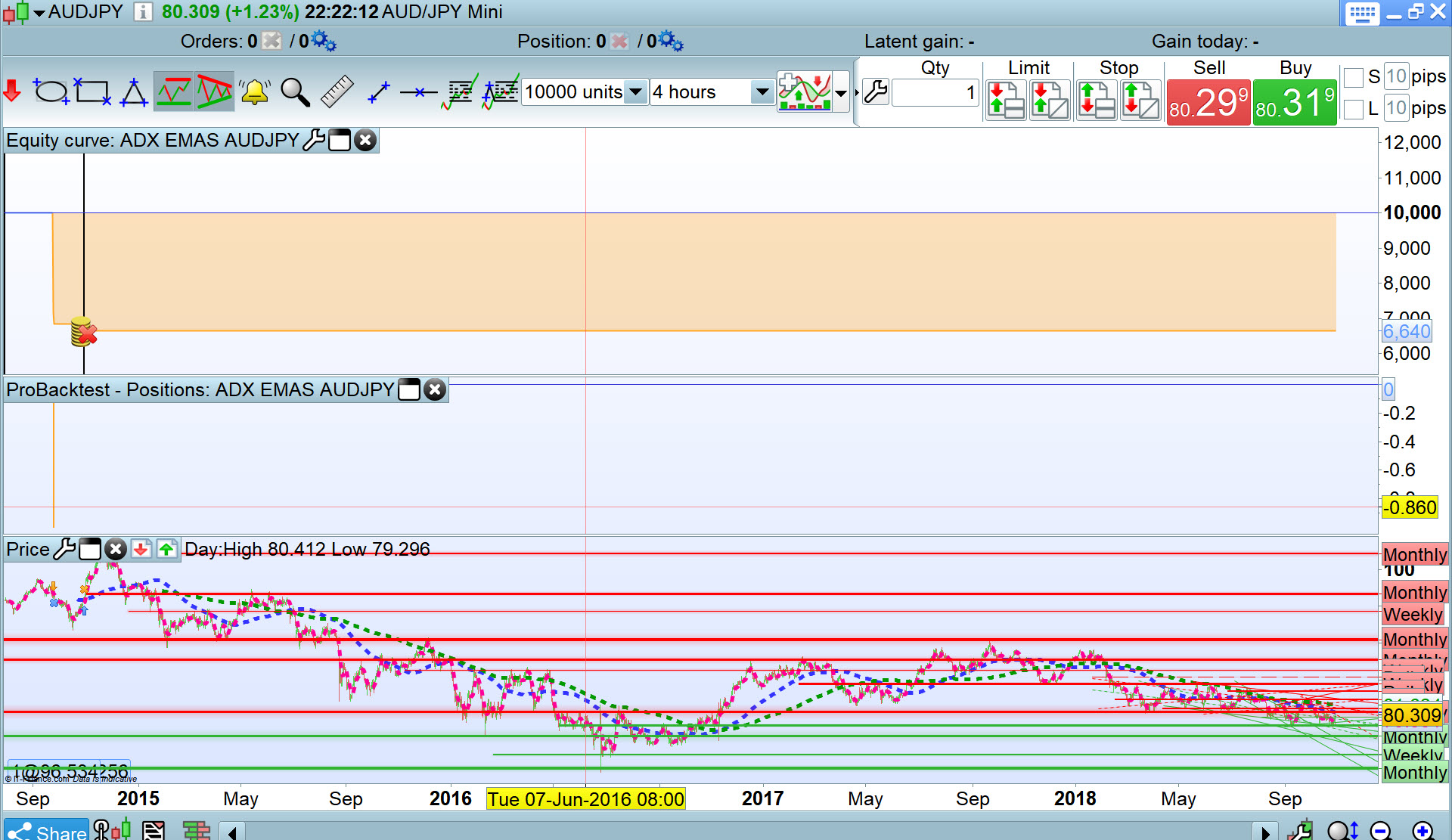The height and width of the screenshot is (840, 1452).
Task: Select the rectangle drawing tool
Action: point(92,91)
